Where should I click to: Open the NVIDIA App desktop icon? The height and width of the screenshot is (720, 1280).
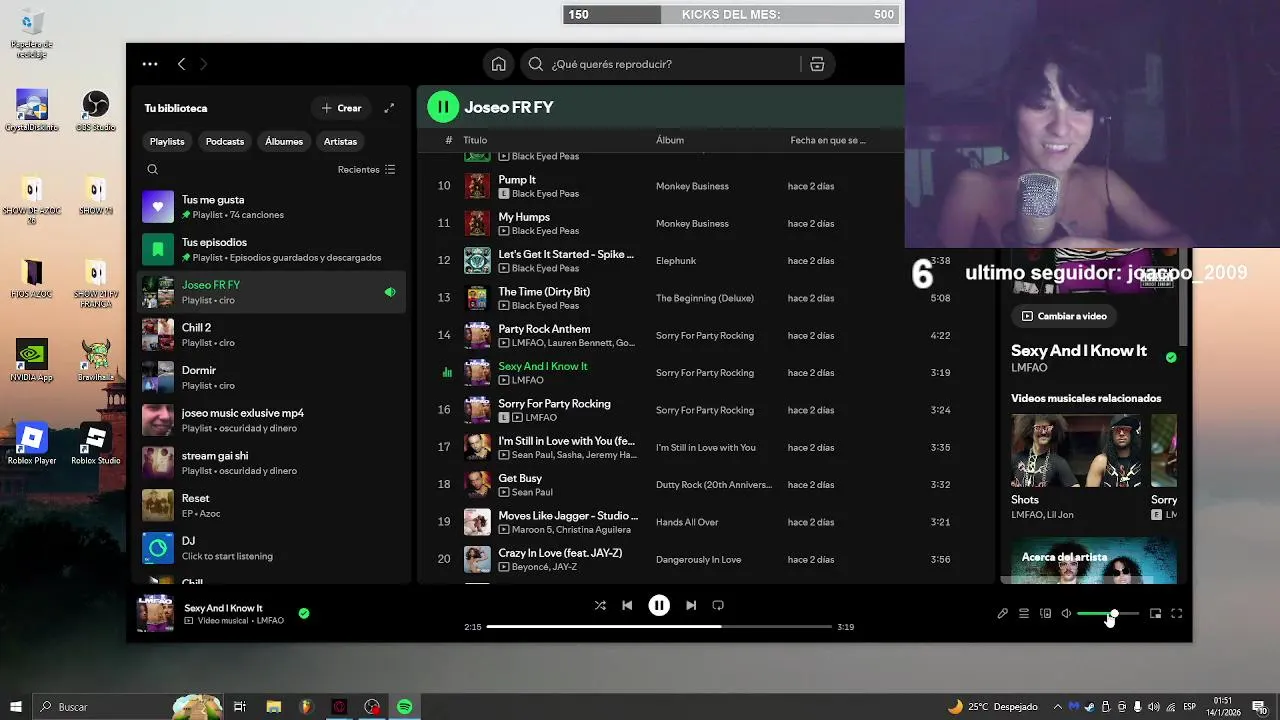[x=32, y=361]
